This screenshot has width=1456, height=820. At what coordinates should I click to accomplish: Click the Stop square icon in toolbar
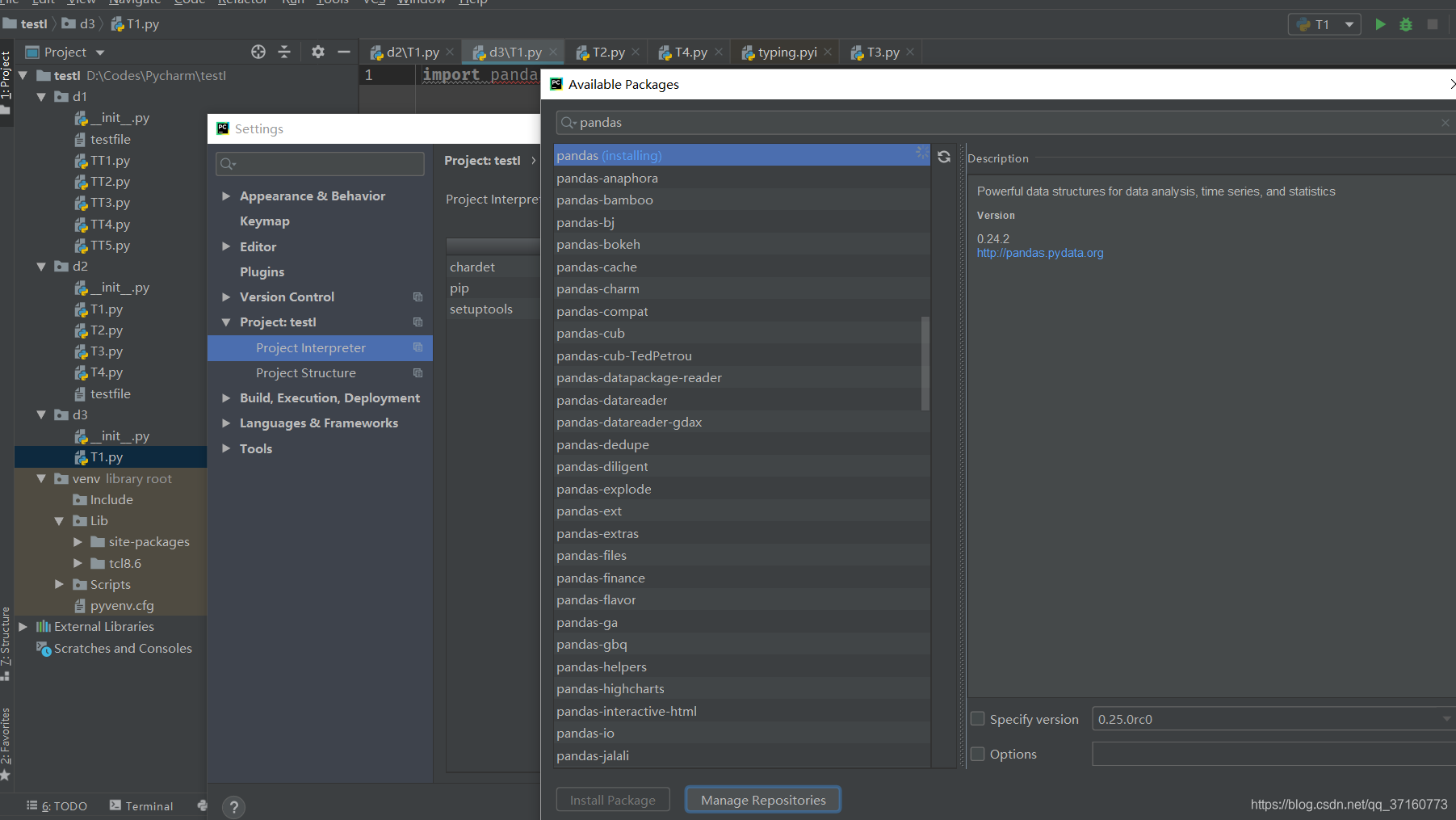(1433, 24)
